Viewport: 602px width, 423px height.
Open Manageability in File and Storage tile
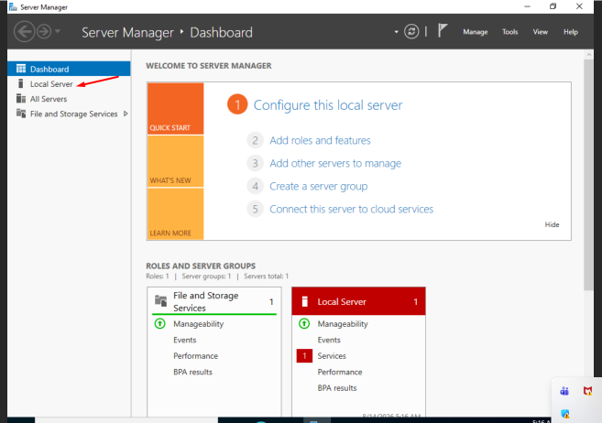click(198, 324)
